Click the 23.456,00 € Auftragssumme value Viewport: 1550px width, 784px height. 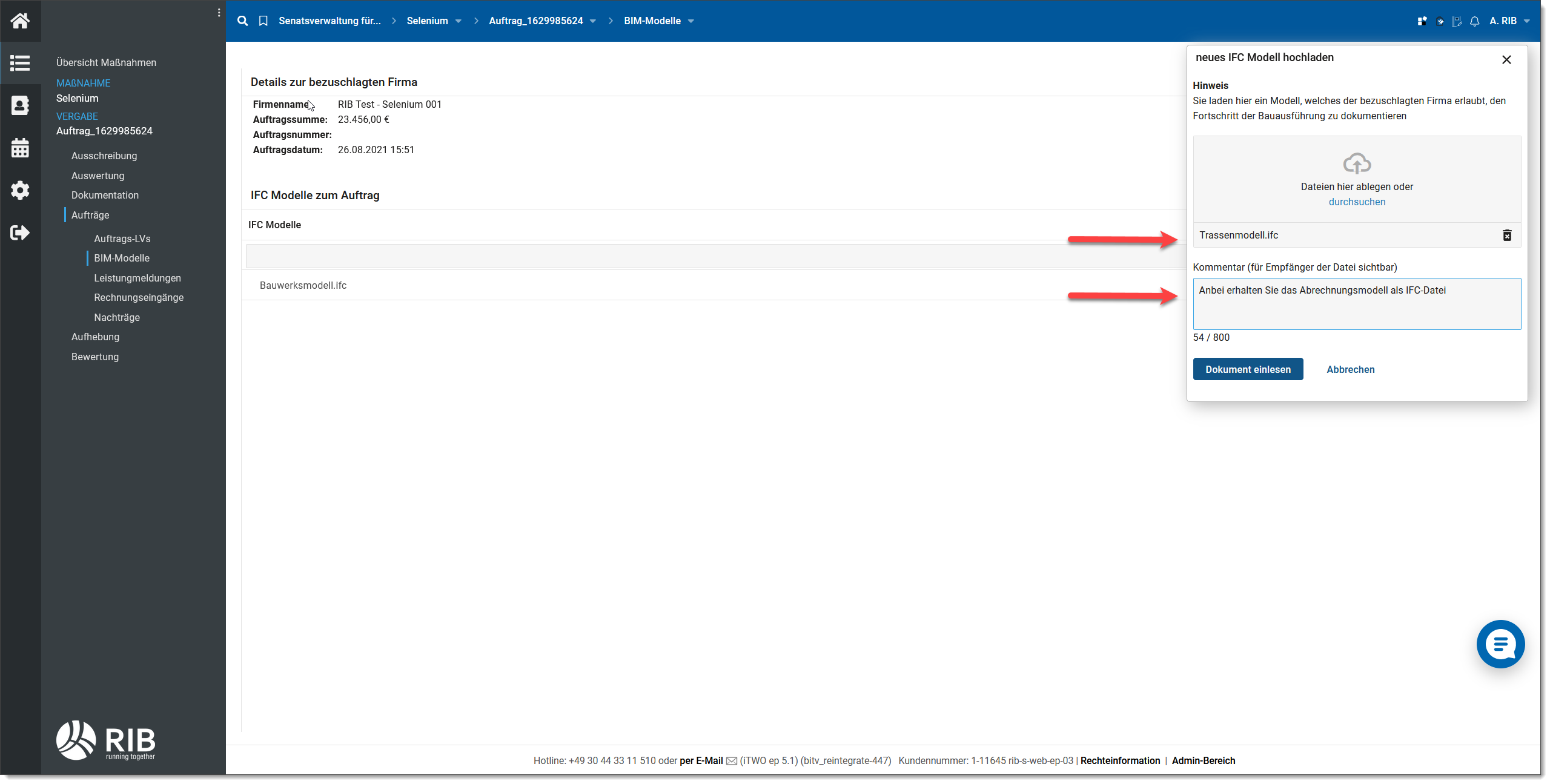click(x=363, y=119)
